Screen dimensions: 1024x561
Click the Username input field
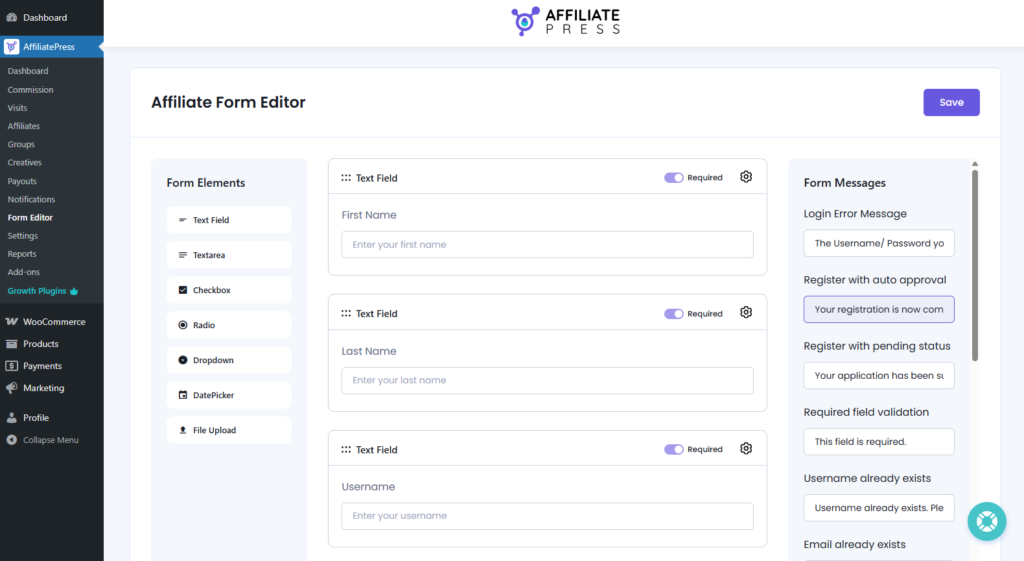tap(547, 516)
